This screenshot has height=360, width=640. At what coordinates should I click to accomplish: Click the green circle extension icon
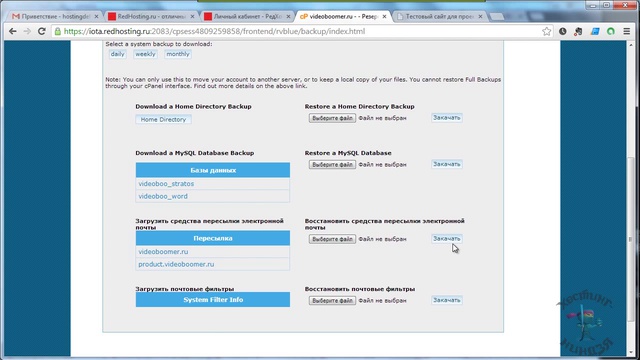click(611, 31)
